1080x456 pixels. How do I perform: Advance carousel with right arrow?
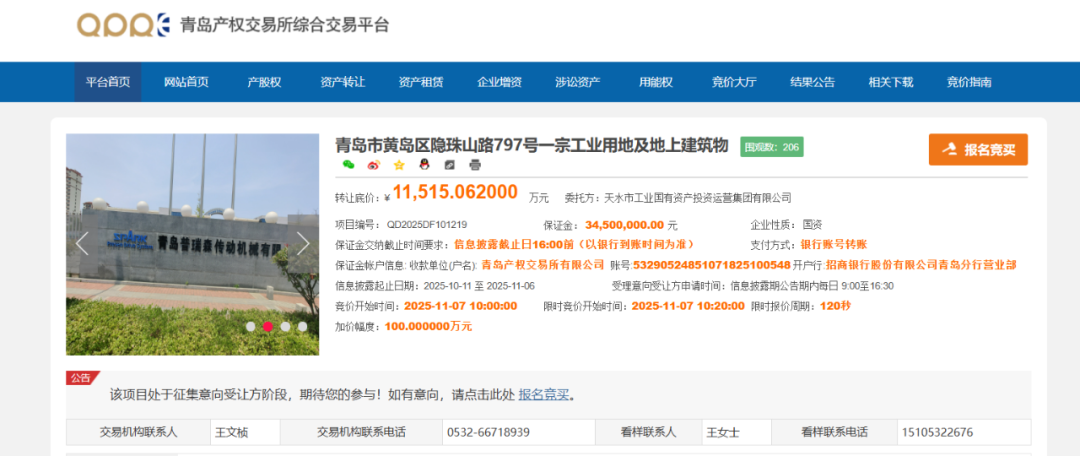[303, 243]
